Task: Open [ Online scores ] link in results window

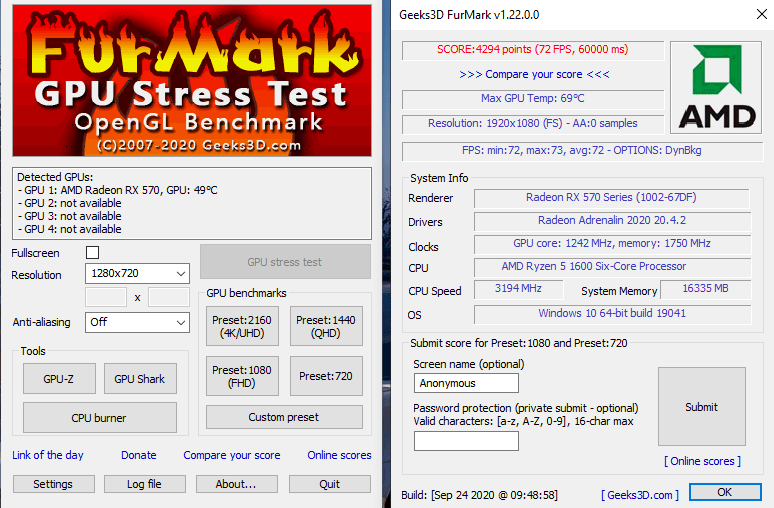Action: coord(702,461)
